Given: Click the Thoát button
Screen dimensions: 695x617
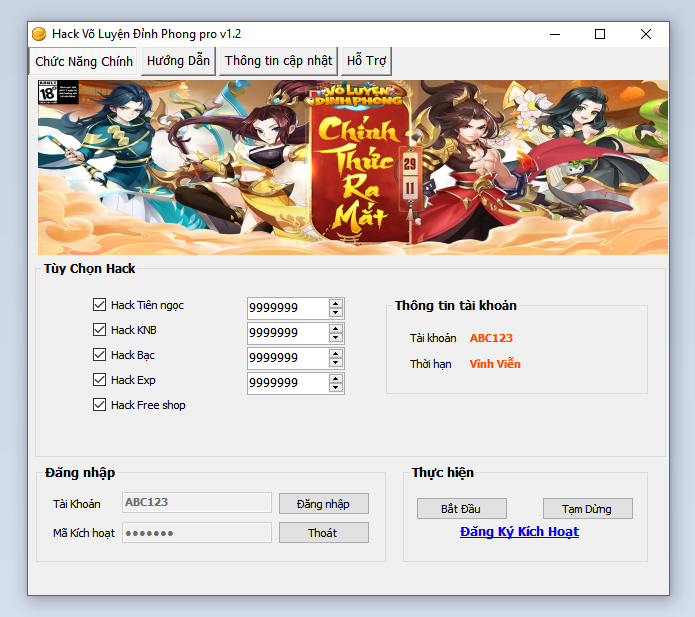Looking at the screenshot, I should (x=323, y=533).
